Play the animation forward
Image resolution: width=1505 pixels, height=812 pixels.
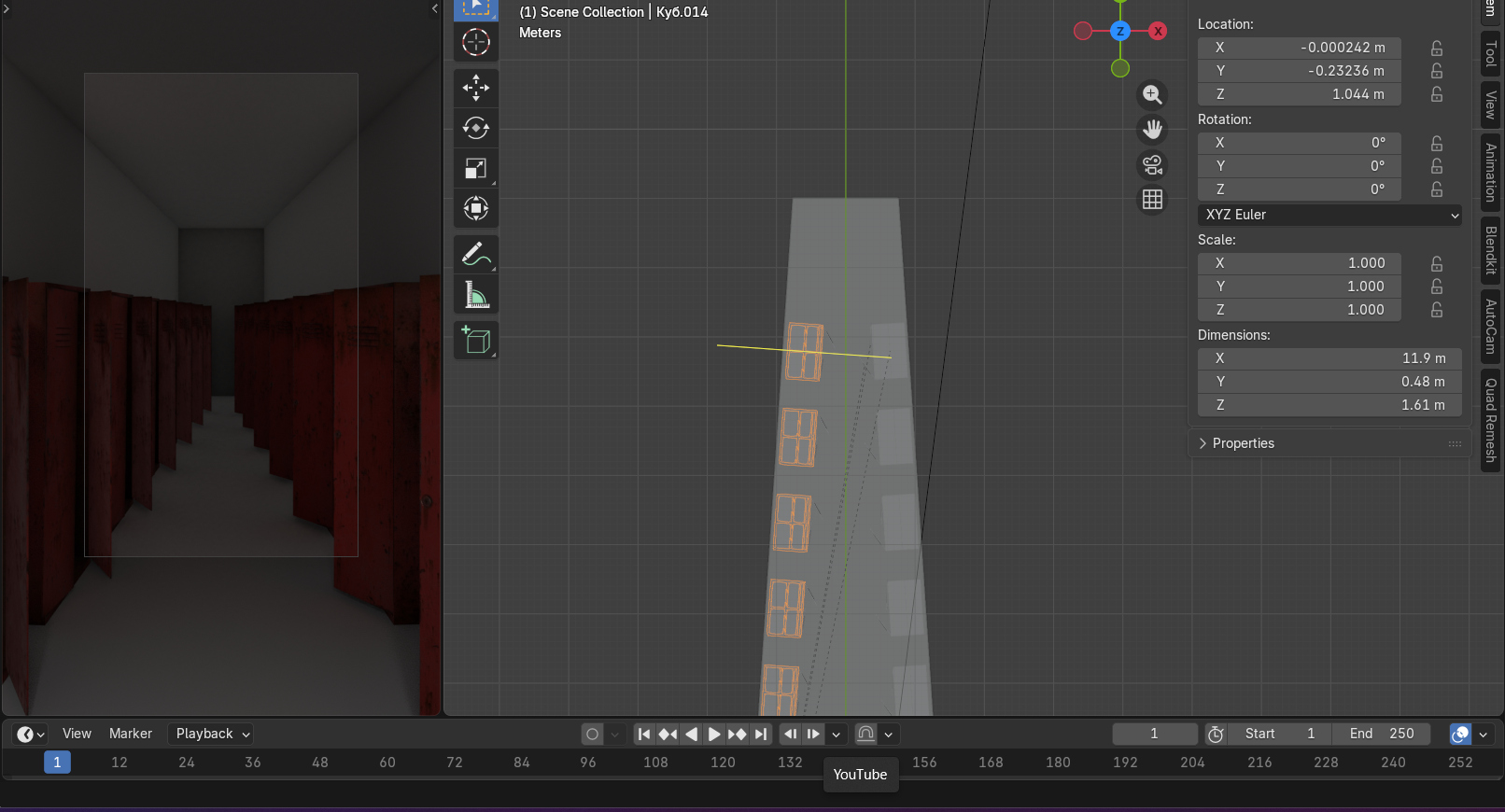click(714, 735)
